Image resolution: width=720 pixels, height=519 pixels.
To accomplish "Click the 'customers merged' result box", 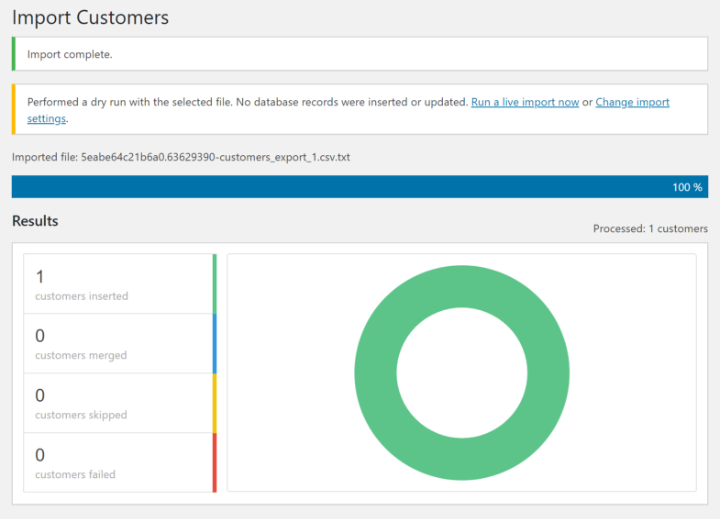I will click(120, 344).
